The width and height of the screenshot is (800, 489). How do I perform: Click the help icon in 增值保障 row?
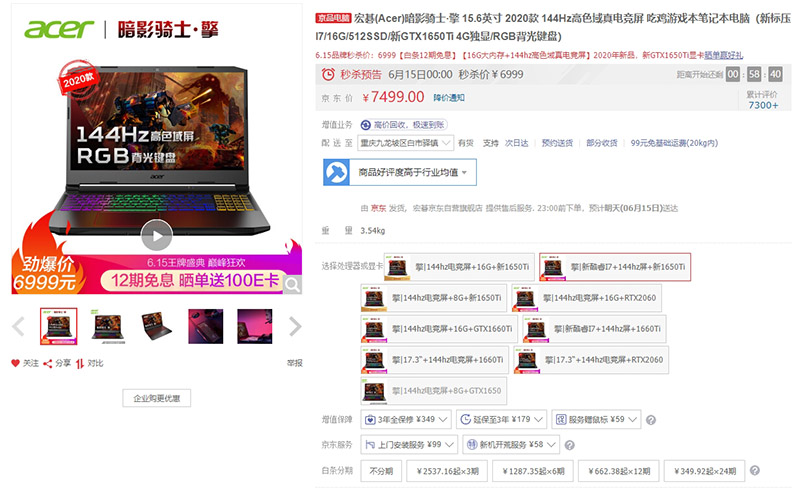point(651,420)
